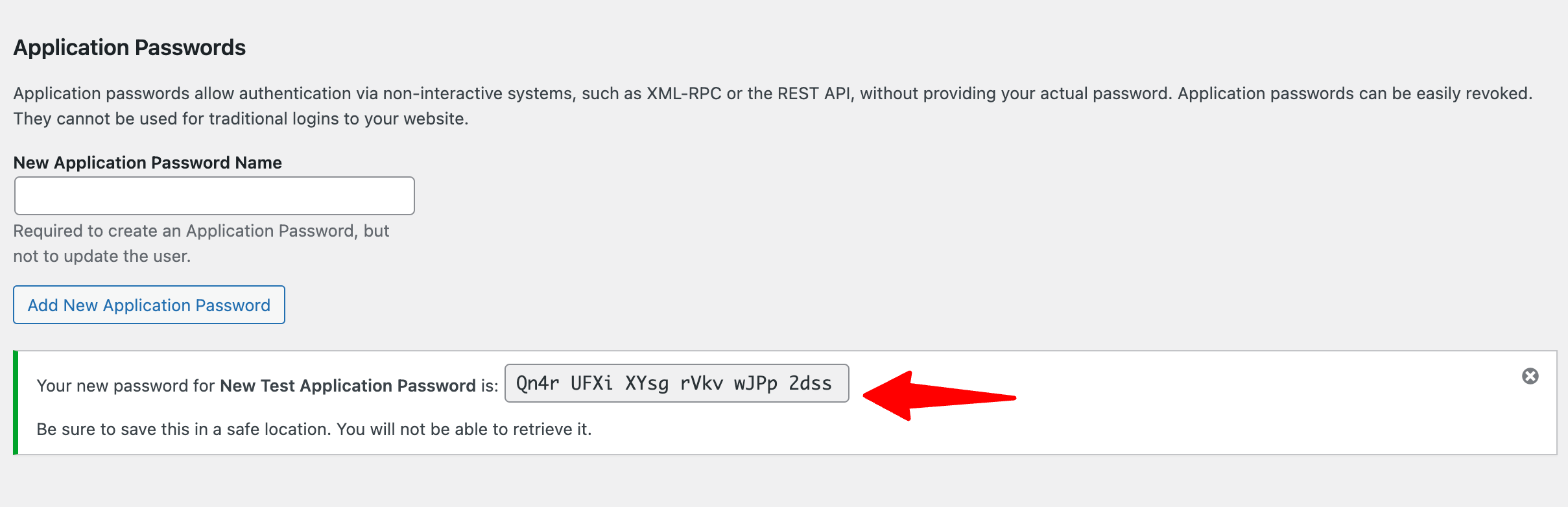Click the red arrow annotation

(939, 395)
